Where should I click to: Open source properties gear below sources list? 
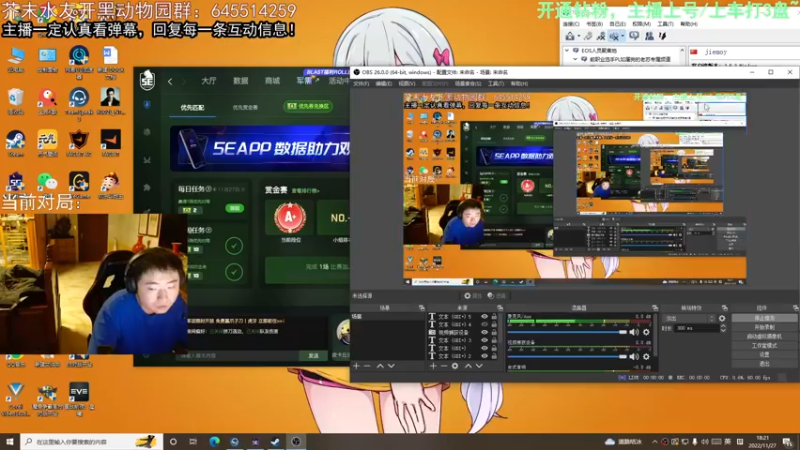coord(455,366)
